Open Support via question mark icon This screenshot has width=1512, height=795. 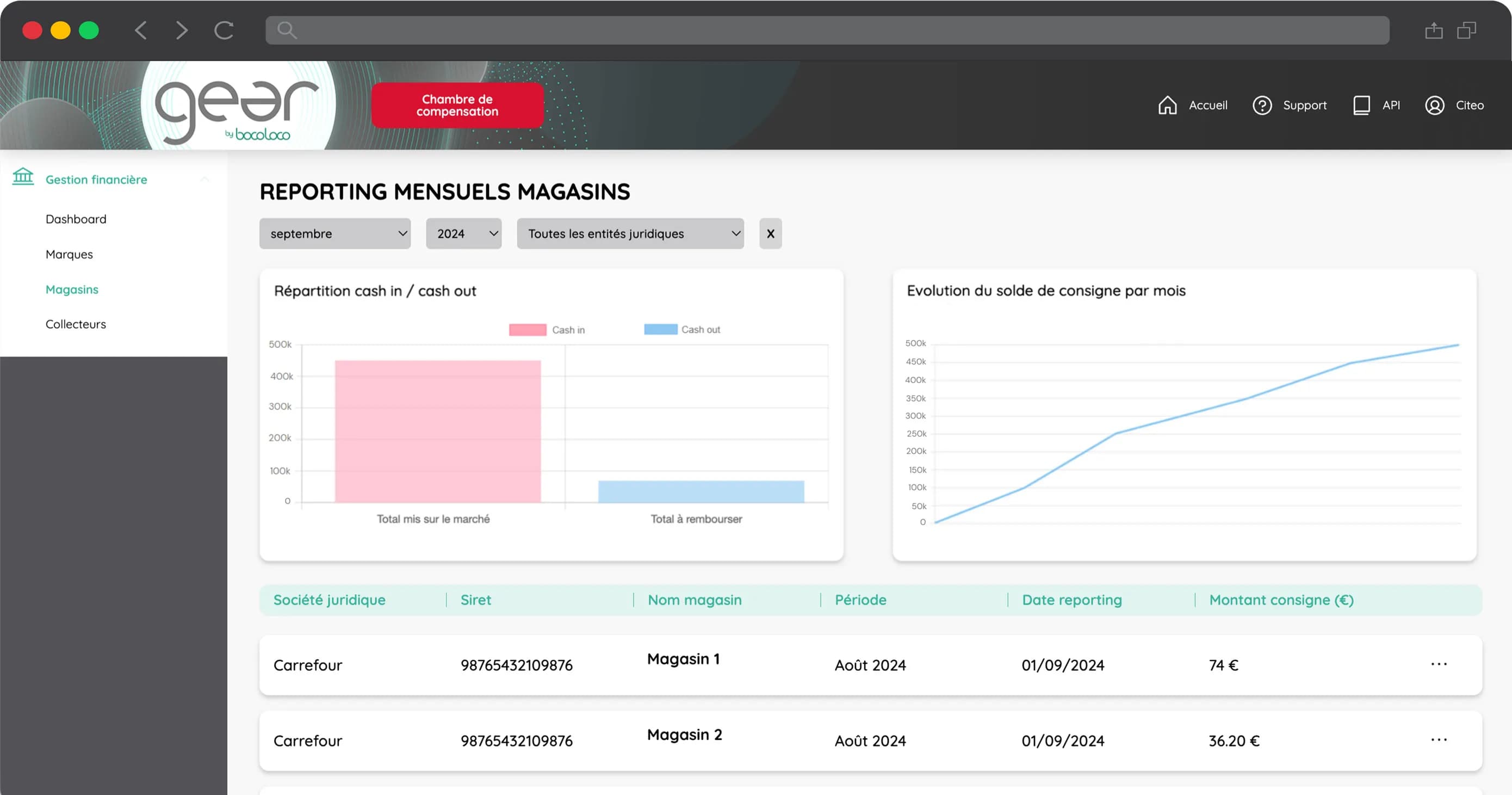[x=1262, y=105]
